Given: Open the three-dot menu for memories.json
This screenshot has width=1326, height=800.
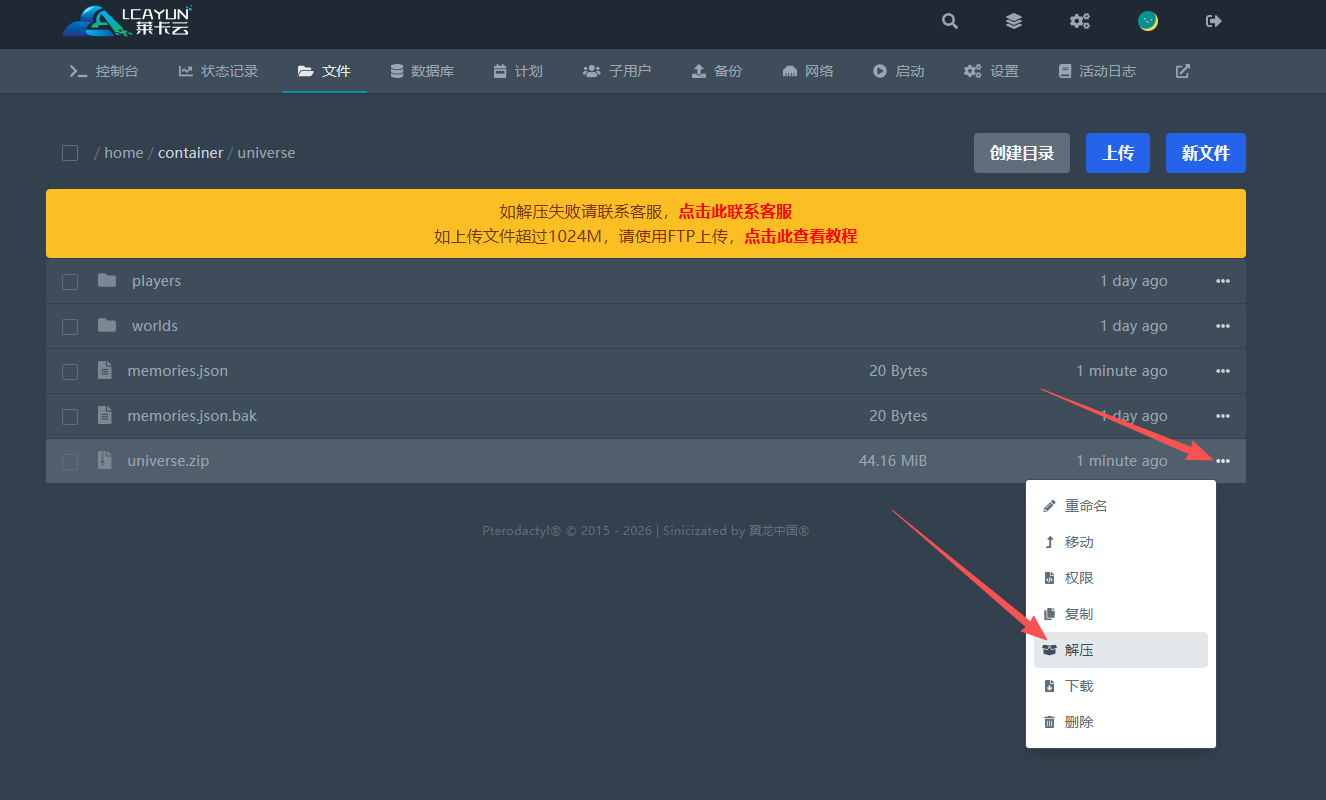Looking at the screenshot, I should 1222,371.
